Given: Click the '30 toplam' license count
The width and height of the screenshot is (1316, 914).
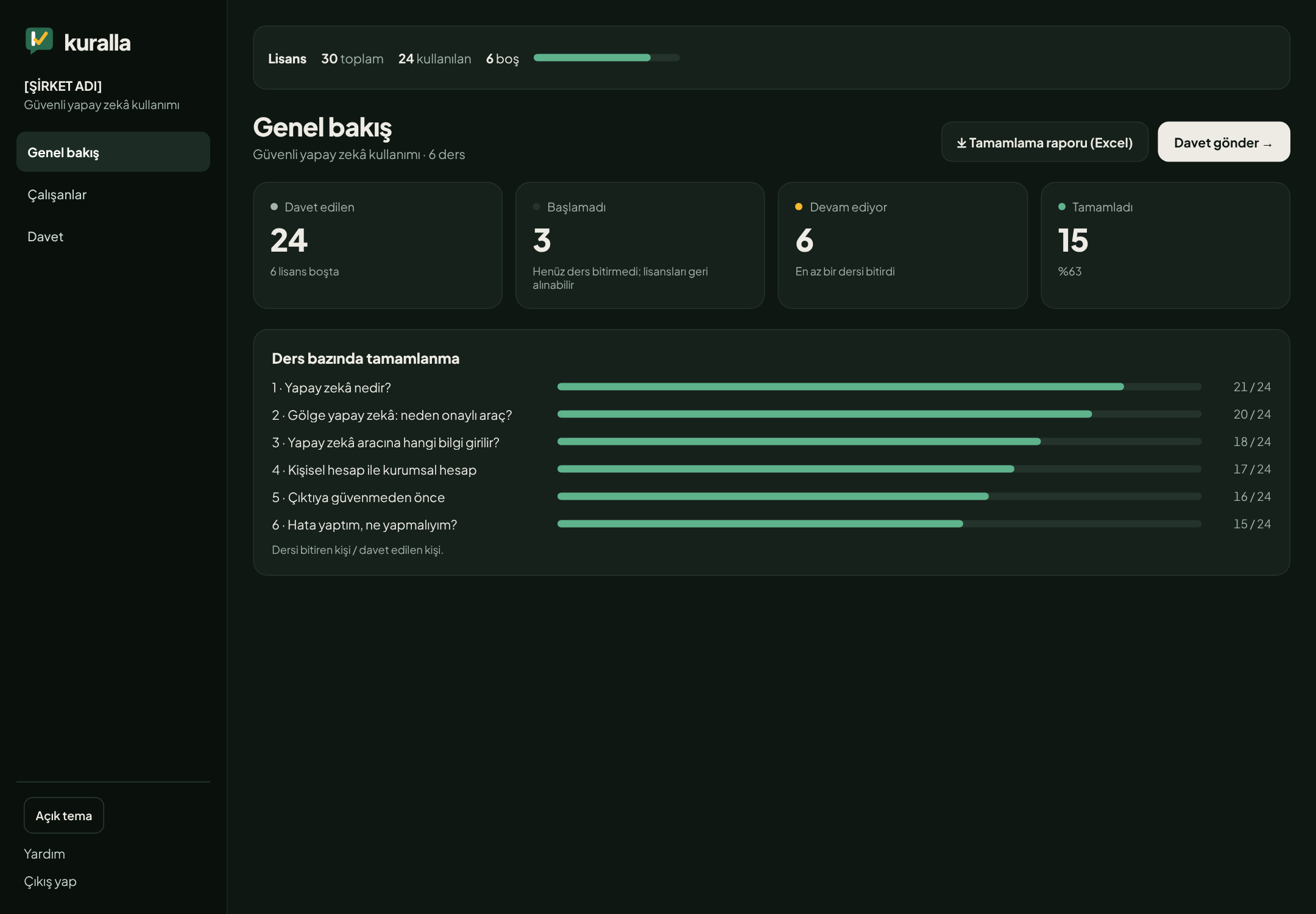Looking at the screenshot, I should click(352, 58).
